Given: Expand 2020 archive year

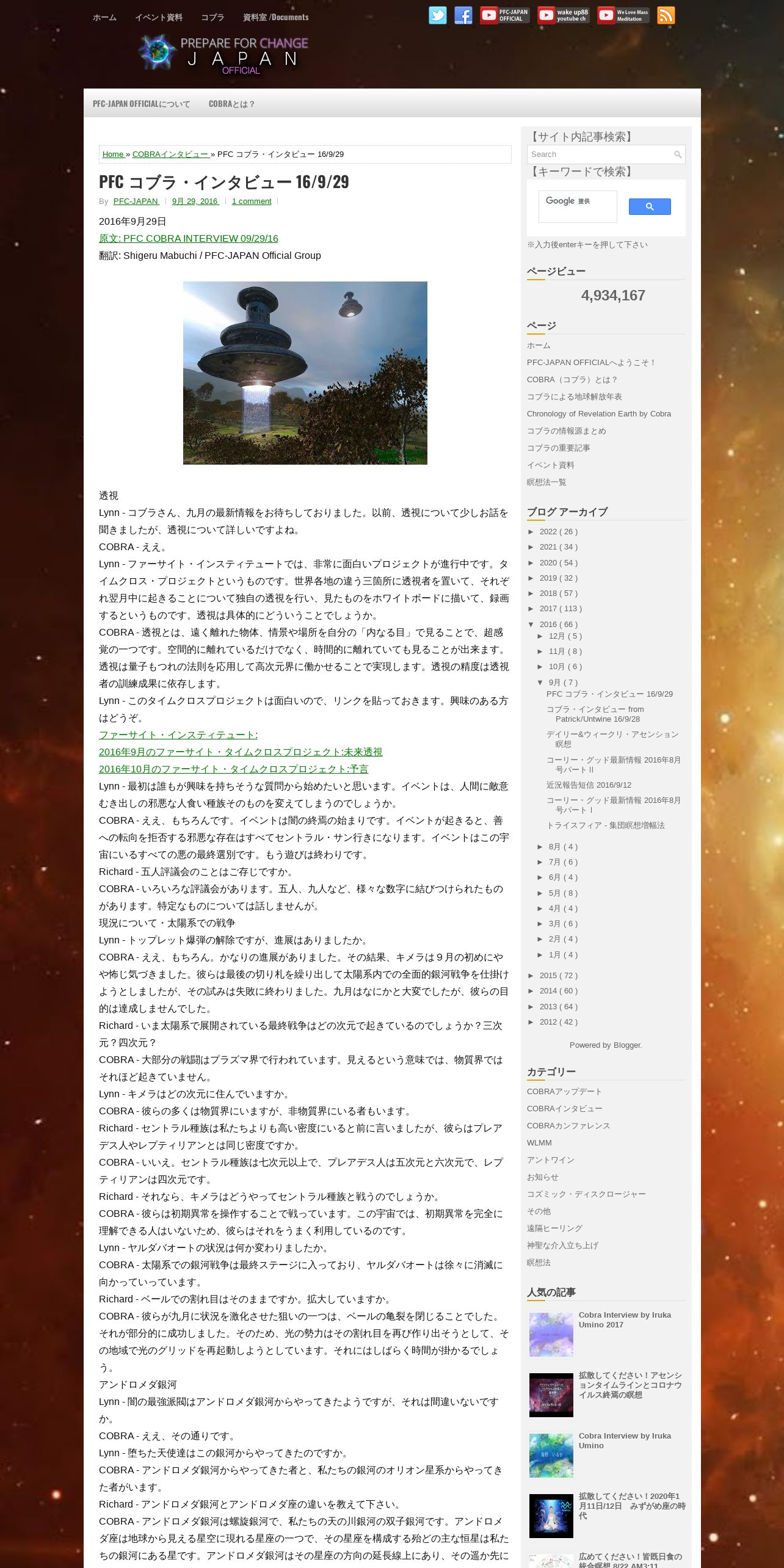Looking at the screenshot, I should tap(532, 563).
